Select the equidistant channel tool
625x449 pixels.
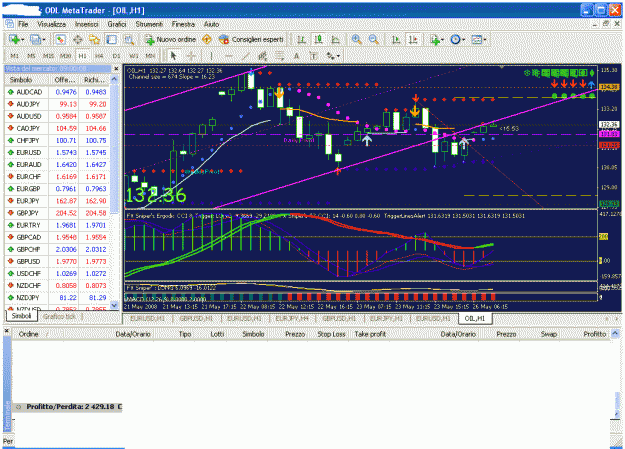pos(263,56)
